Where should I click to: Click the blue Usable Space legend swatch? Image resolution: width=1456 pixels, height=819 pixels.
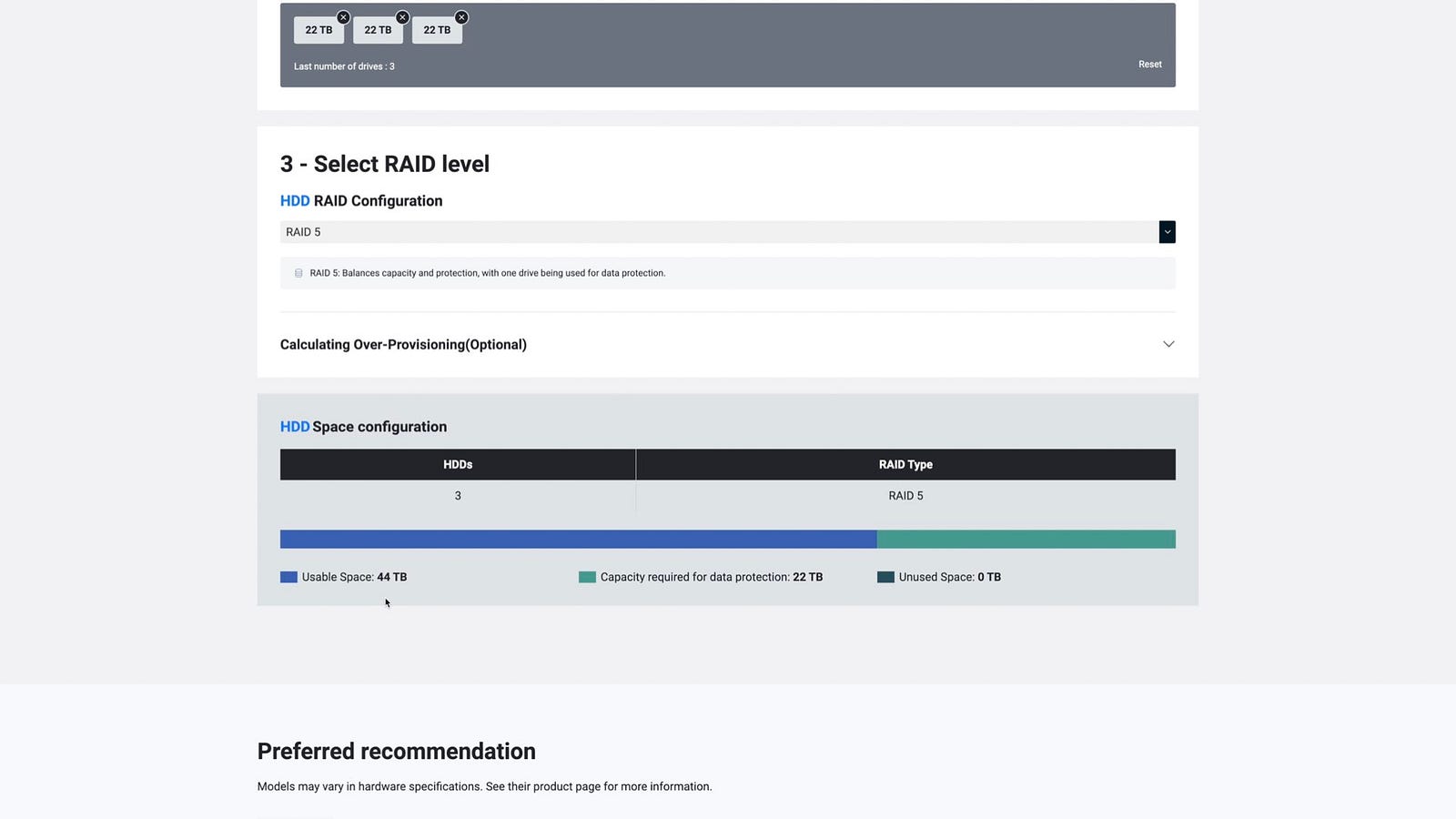288,577
